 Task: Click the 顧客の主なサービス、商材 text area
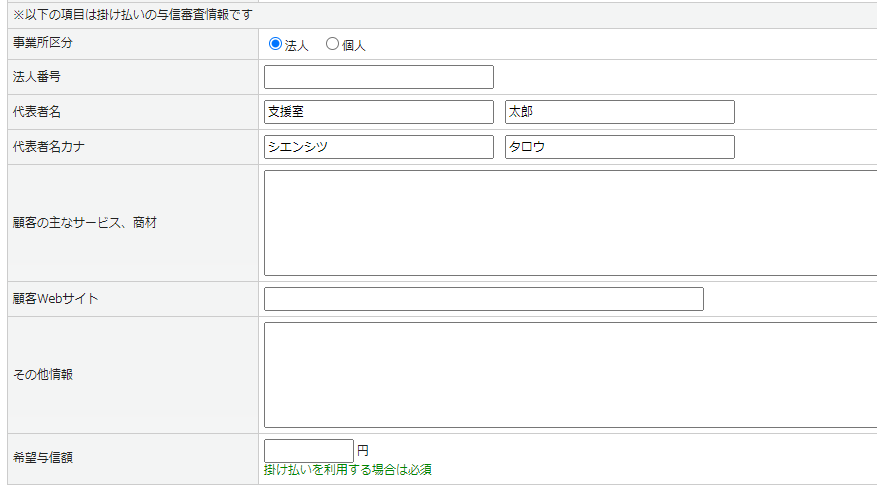[x=570, y=223]
